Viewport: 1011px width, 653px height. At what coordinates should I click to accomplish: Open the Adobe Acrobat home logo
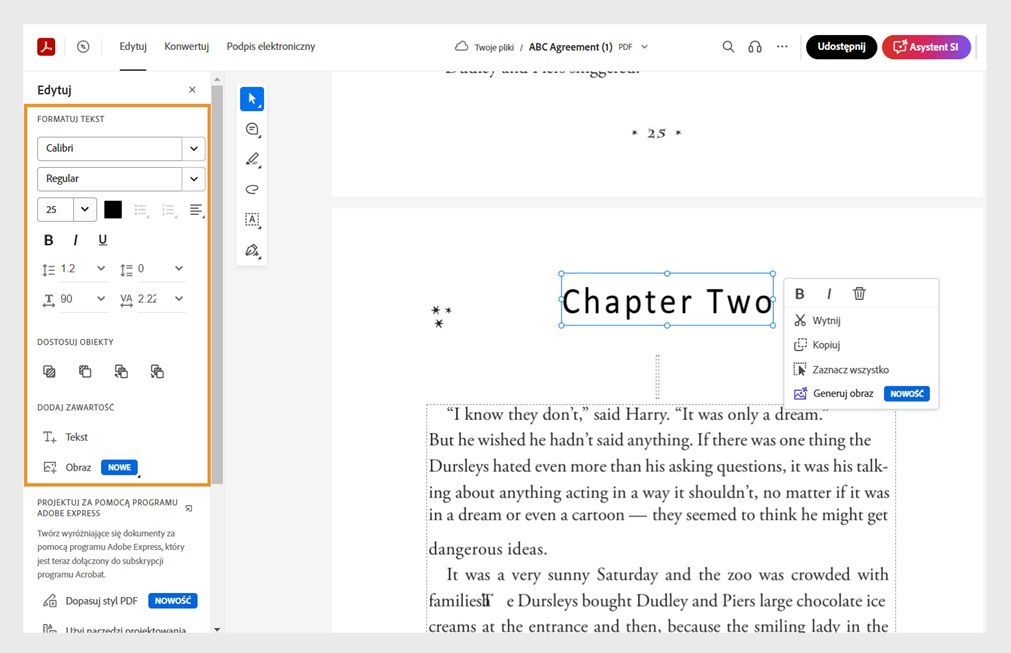click(x=46, y=46)
